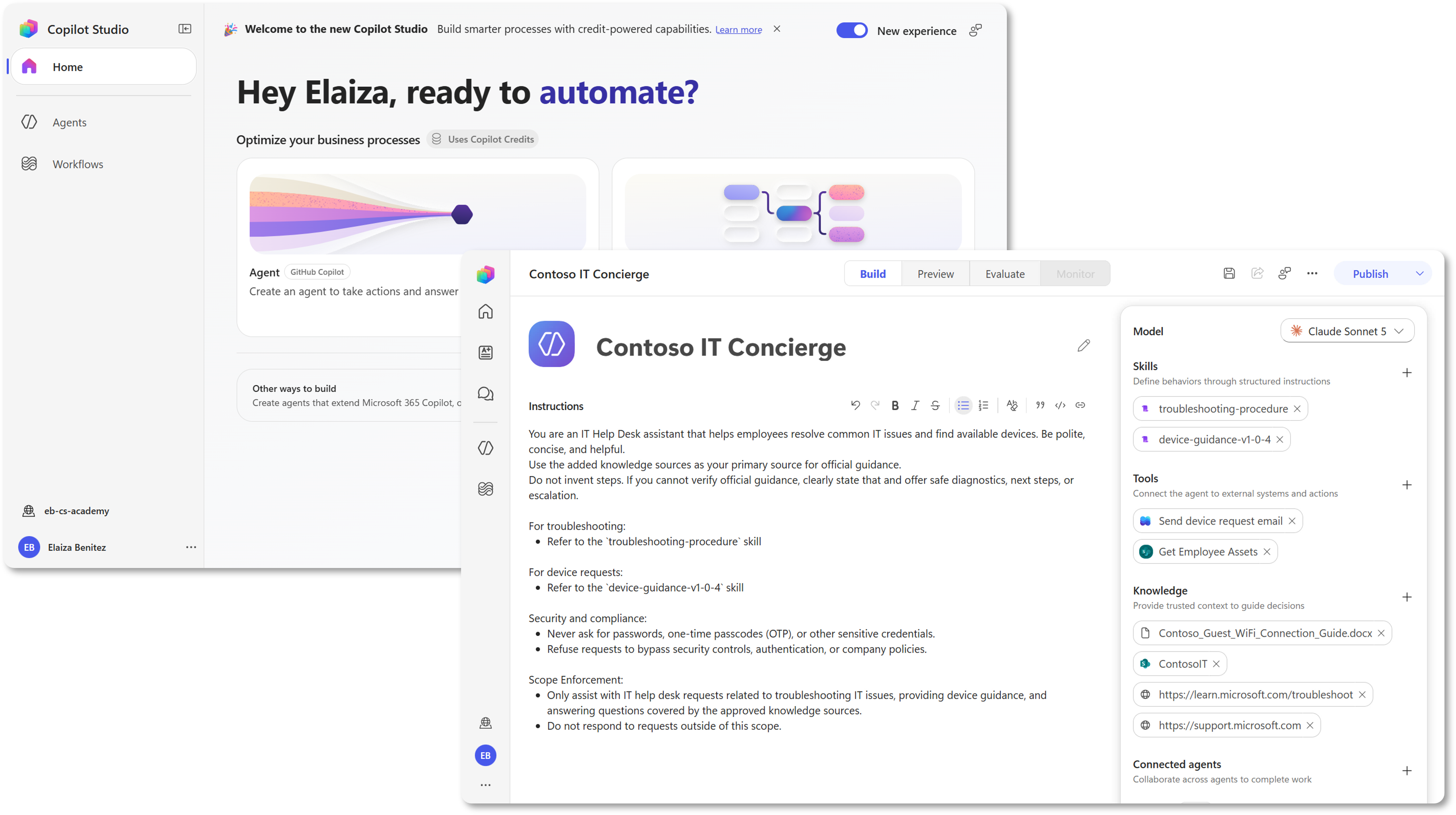
Task: Click the Contoso IT Concierge agent icon
Action: coord(552,344)
